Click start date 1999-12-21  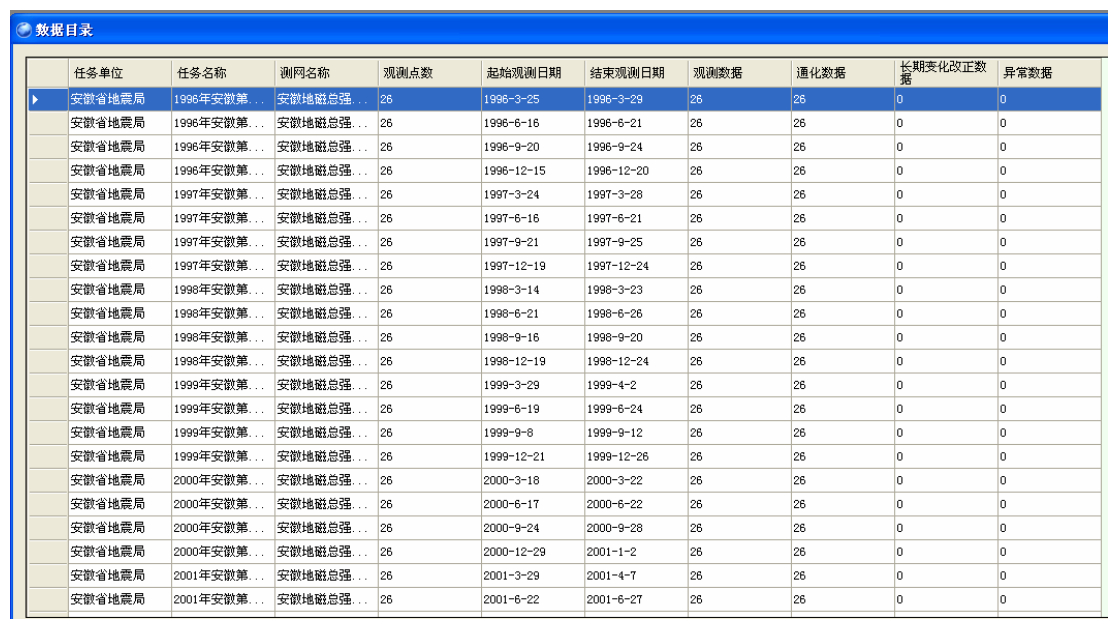[x=533, y=457]
